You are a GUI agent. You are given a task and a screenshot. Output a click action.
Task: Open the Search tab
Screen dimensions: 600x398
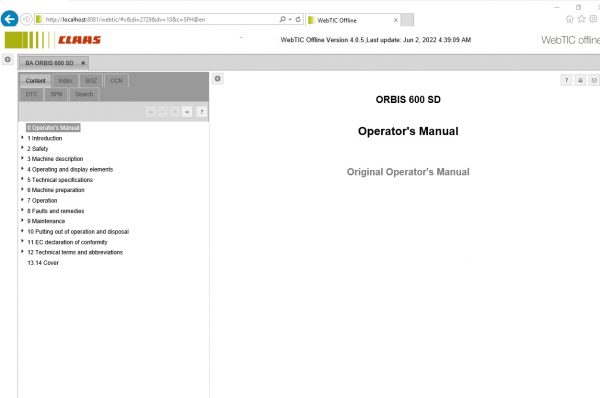pyautogui.click(x=84, y=94)
